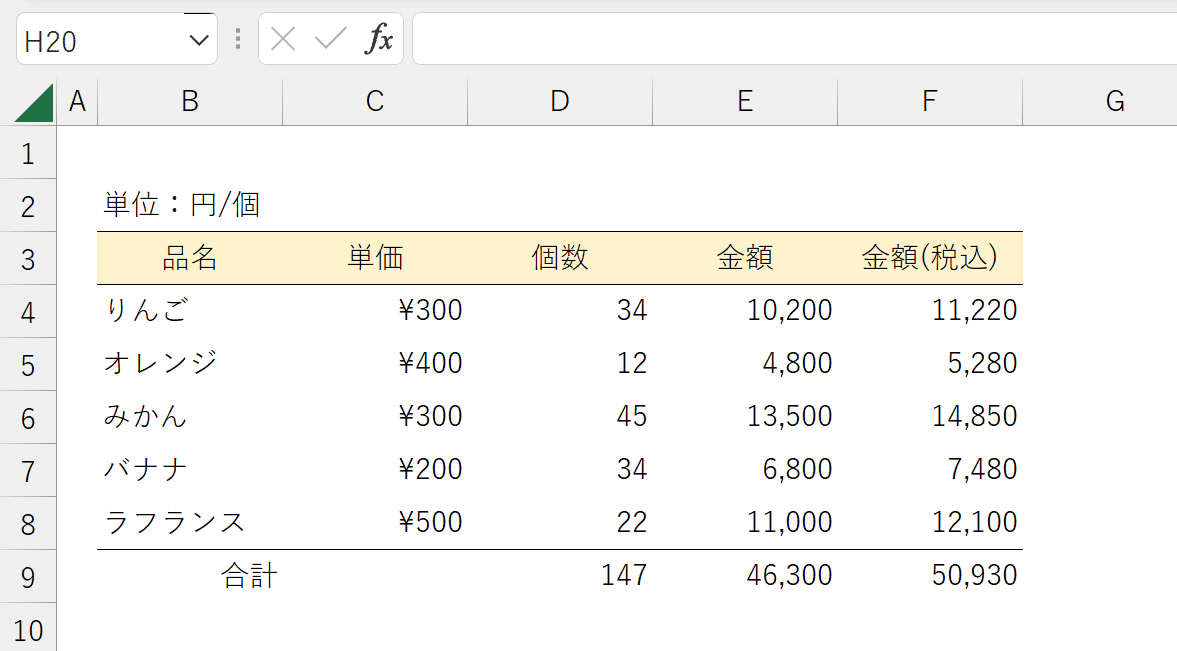Click the Enter (checkmark) icon beside formula bar

tap(331, 39)
